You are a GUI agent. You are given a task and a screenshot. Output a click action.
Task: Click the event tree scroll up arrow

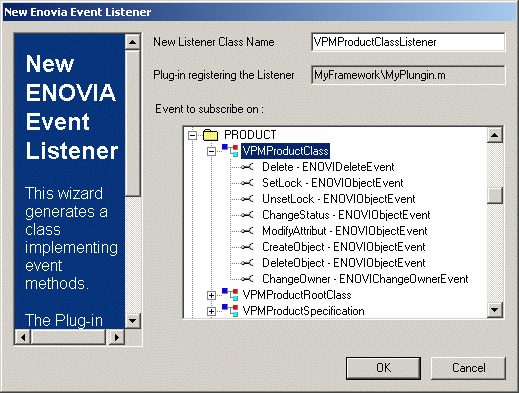495,135
